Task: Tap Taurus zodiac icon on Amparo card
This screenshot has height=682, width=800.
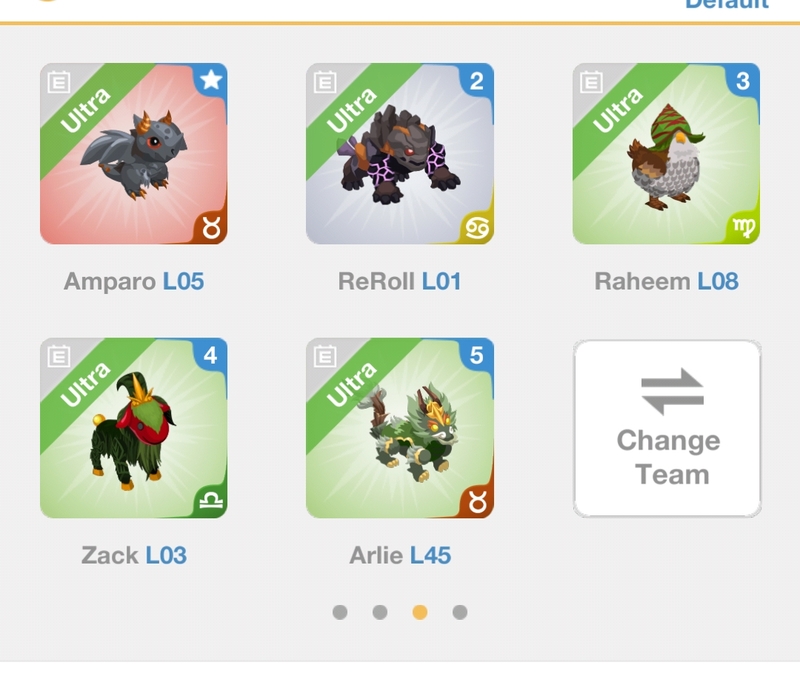Action: pos(212,228)
